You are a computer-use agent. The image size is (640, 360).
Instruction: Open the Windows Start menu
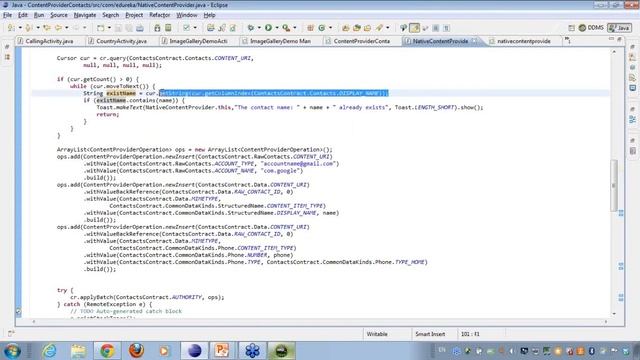click(12, 351)
